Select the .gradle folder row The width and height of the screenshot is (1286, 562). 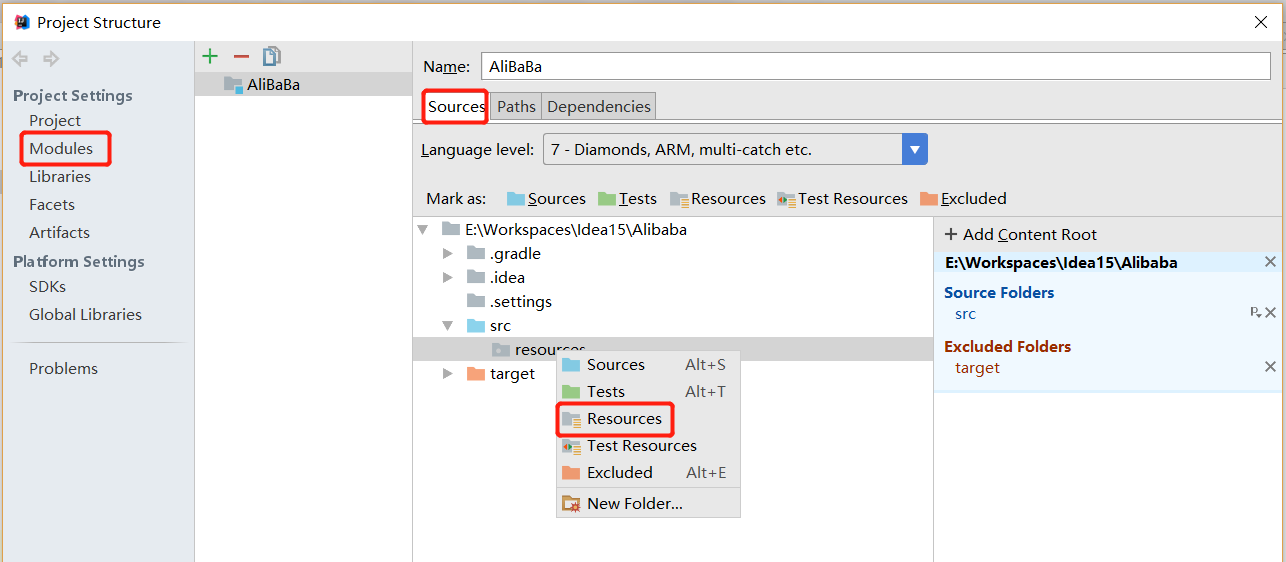pos(504,253)
